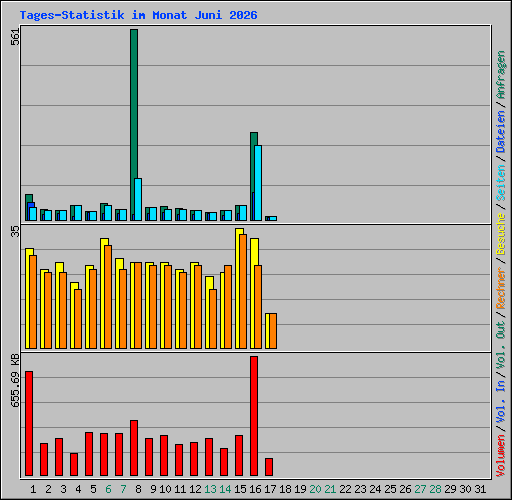Click the 'Besuche' legend label

point(501,234)
